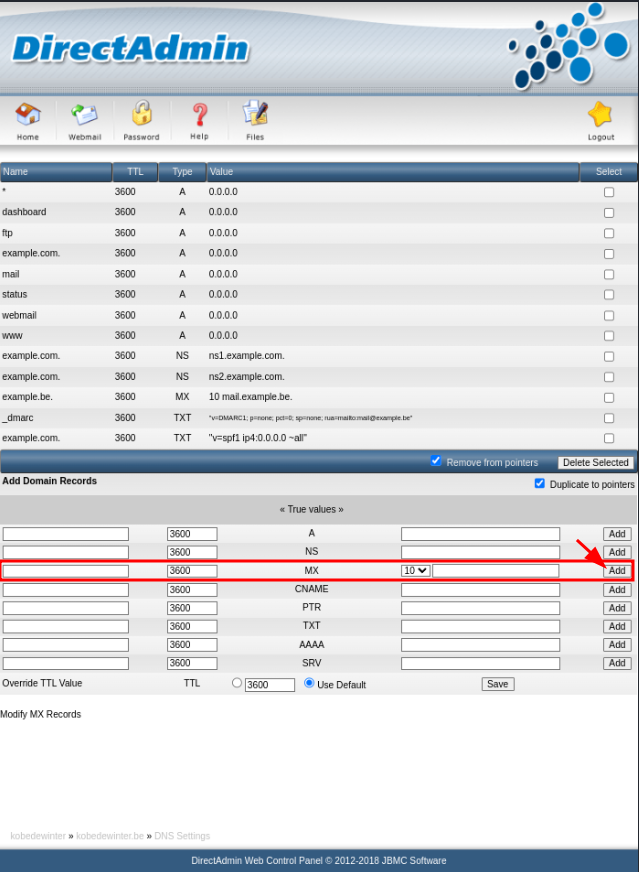
Task: Add the TXT record row
Action: (x=617, y=626)
